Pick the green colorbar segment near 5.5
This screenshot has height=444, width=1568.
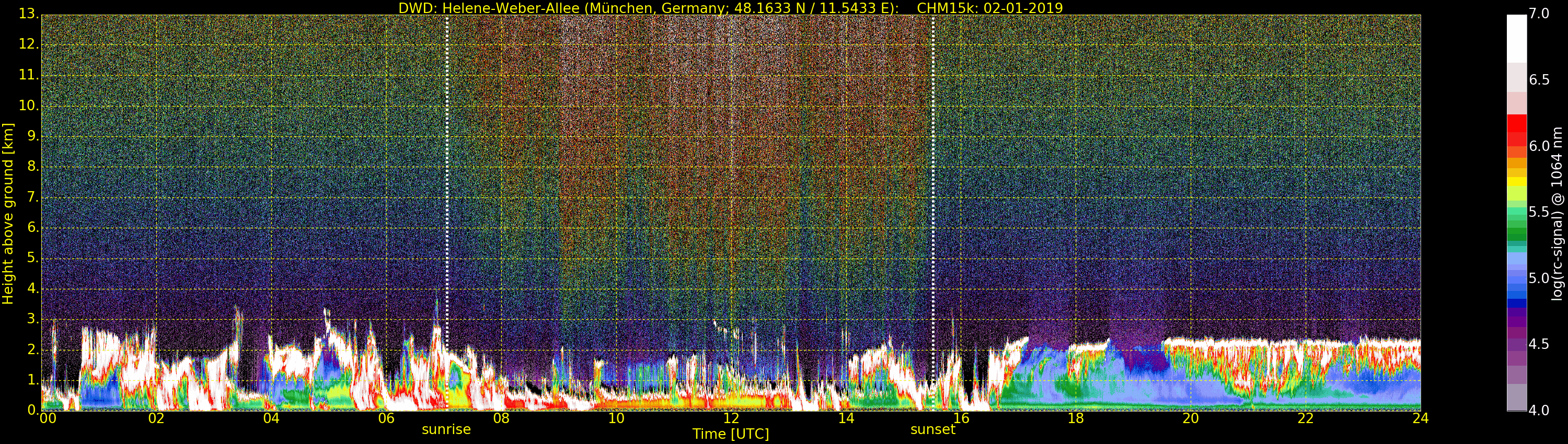[x=1516, y=213]
